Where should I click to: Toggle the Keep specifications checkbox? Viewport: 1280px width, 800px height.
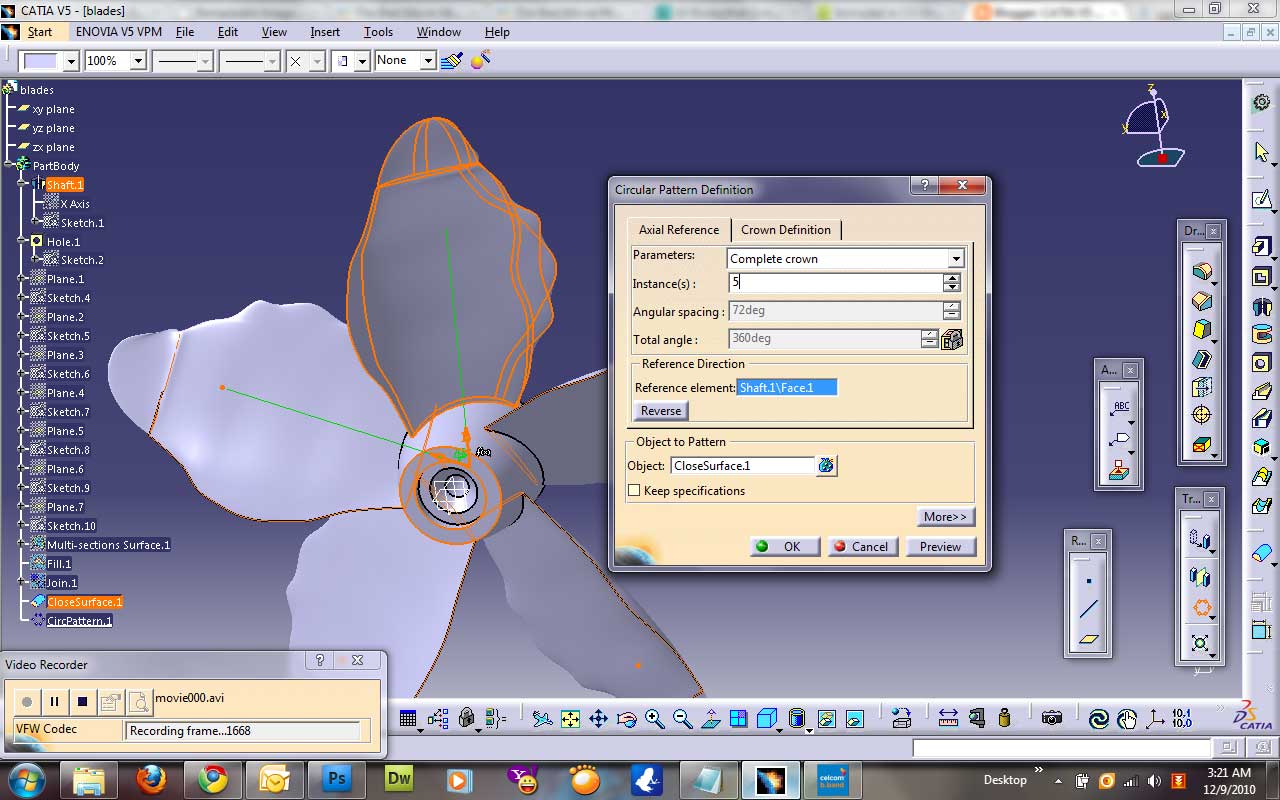pyautogui.click(x=634, y=491)
